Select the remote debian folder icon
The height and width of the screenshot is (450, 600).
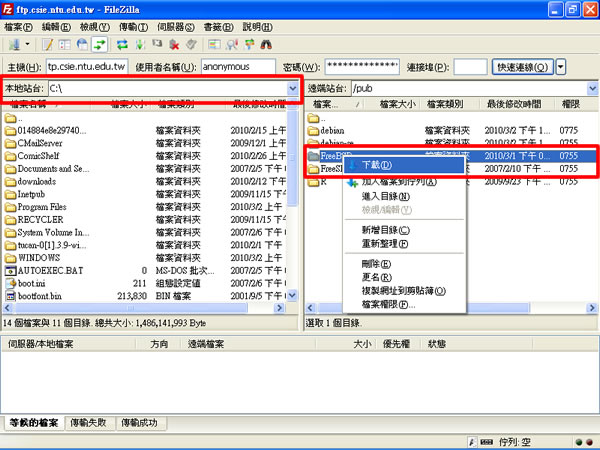(x=313, y=131)
